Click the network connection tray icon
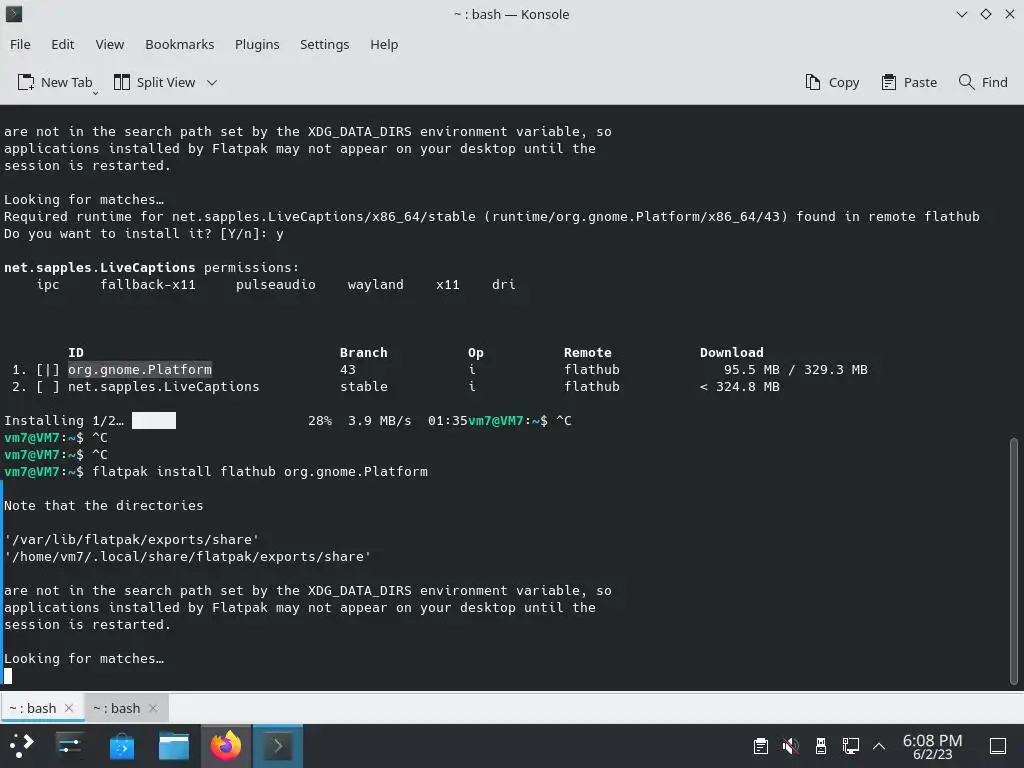This screenshot has height=768, width=1024. 850,746
